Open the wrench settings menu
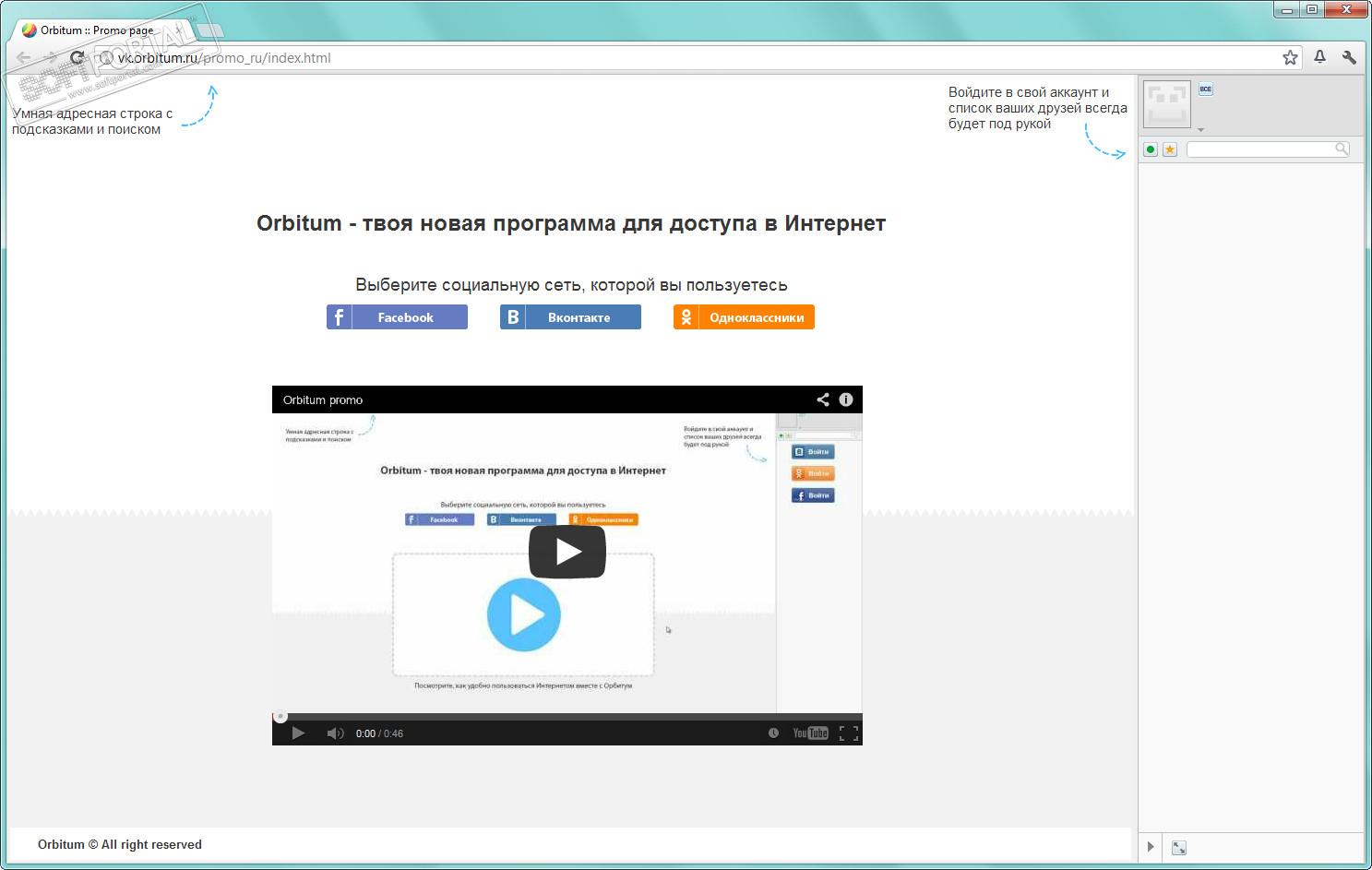 point(1349,57)
